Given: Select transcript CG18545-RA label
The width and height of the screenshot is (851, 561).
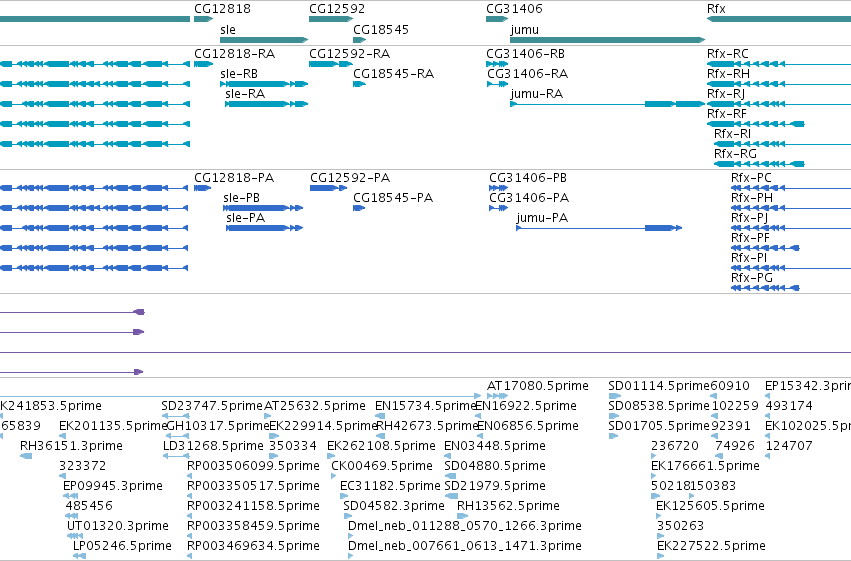Looking at the screenshot, I should tap(393, 74).
